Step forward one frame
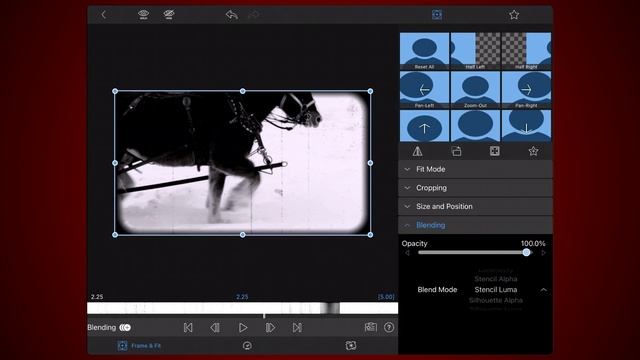Viewport: 640px width, 360px height. coord(270,327)
